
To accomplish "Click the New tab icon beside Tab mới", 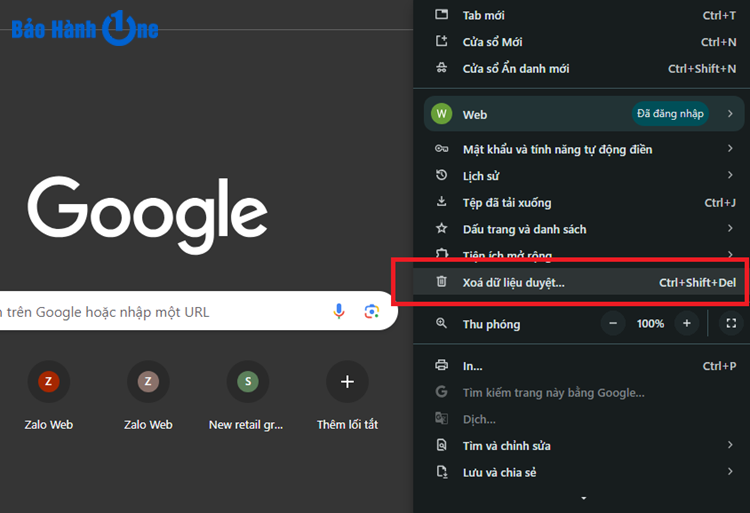I will pos(441,14).
